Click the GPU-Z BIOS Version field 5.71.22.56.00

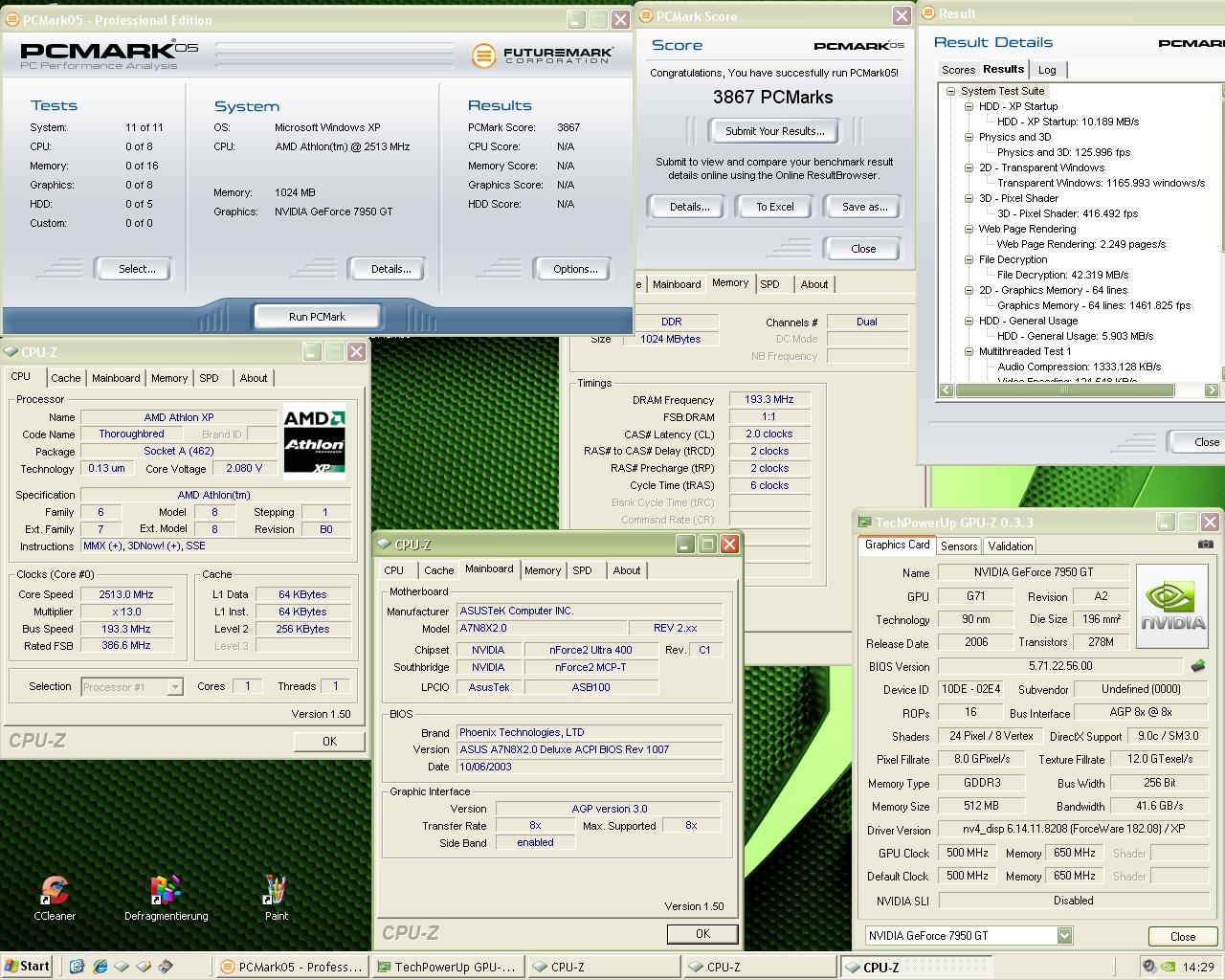click(x=1060, y=666)
